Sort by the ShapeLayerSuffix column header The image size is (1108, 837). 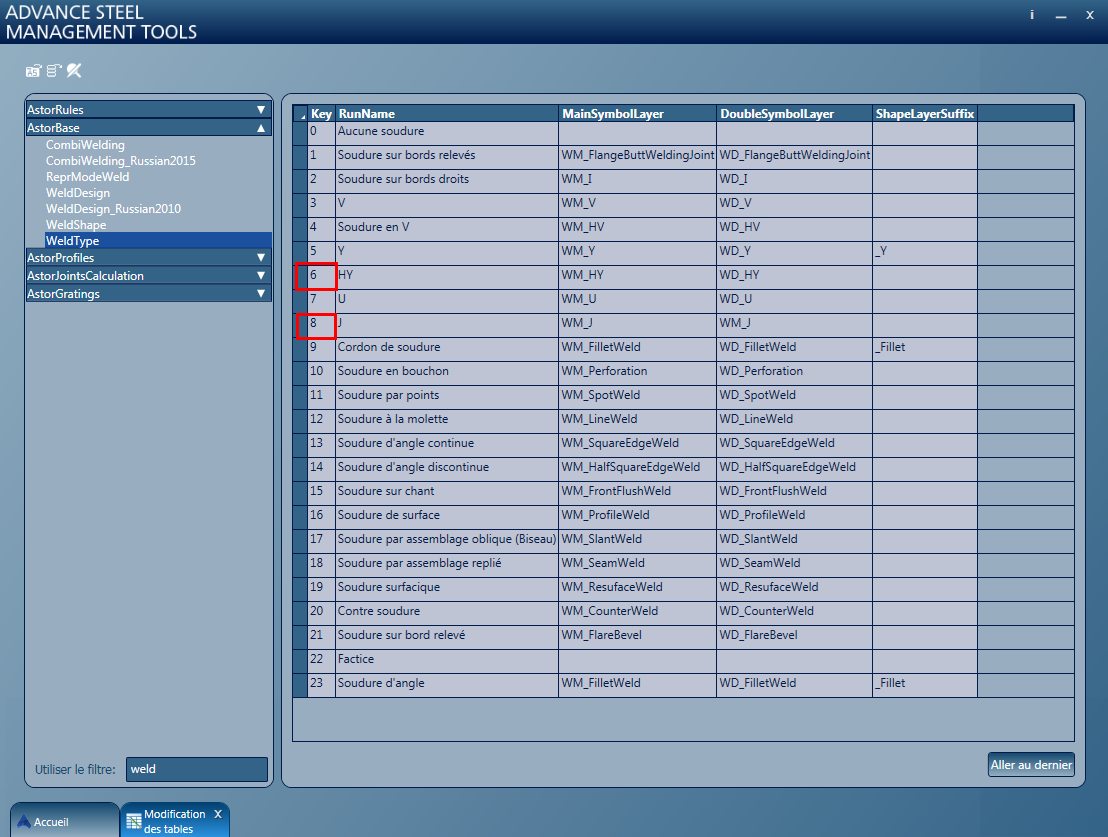coord(925,114)
